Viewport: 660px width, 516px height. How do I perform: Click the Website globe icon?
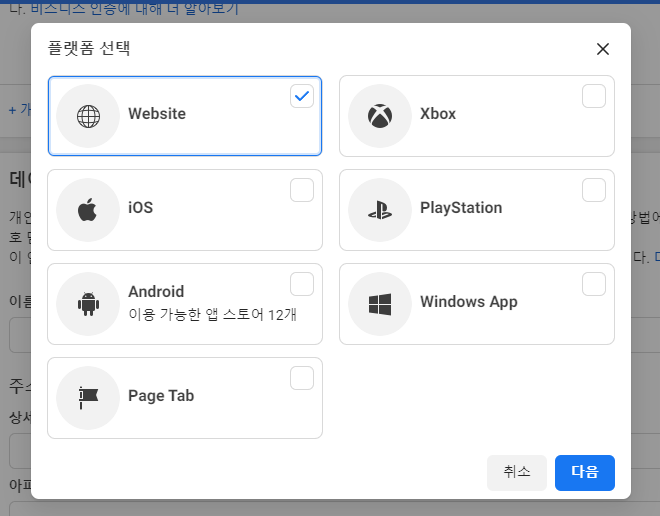[88, 116]
